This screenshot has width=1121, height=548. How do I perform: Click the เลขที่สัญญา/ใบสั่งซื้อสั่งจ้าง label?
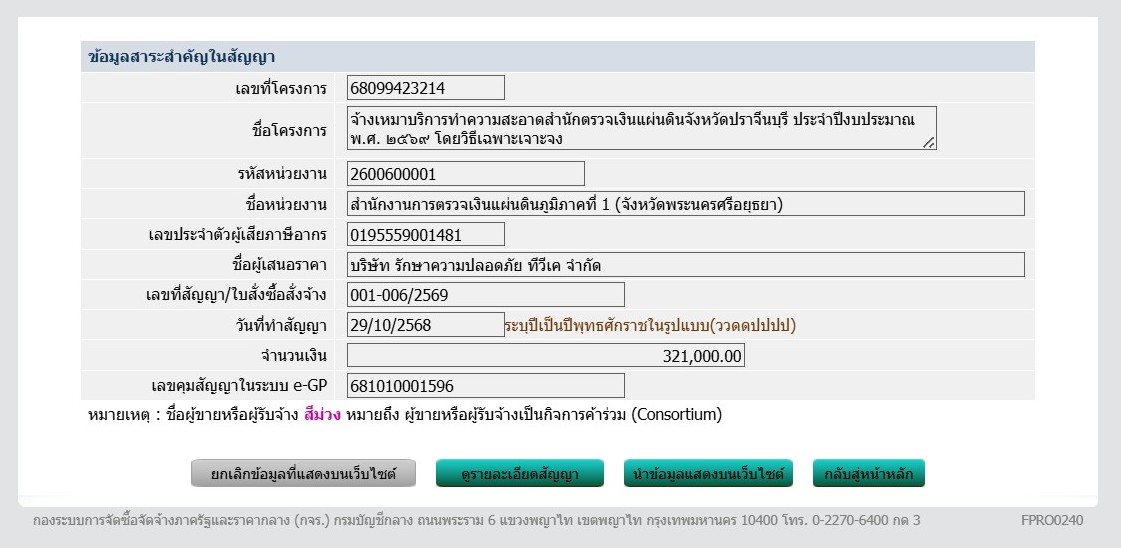tap(237, 295)
